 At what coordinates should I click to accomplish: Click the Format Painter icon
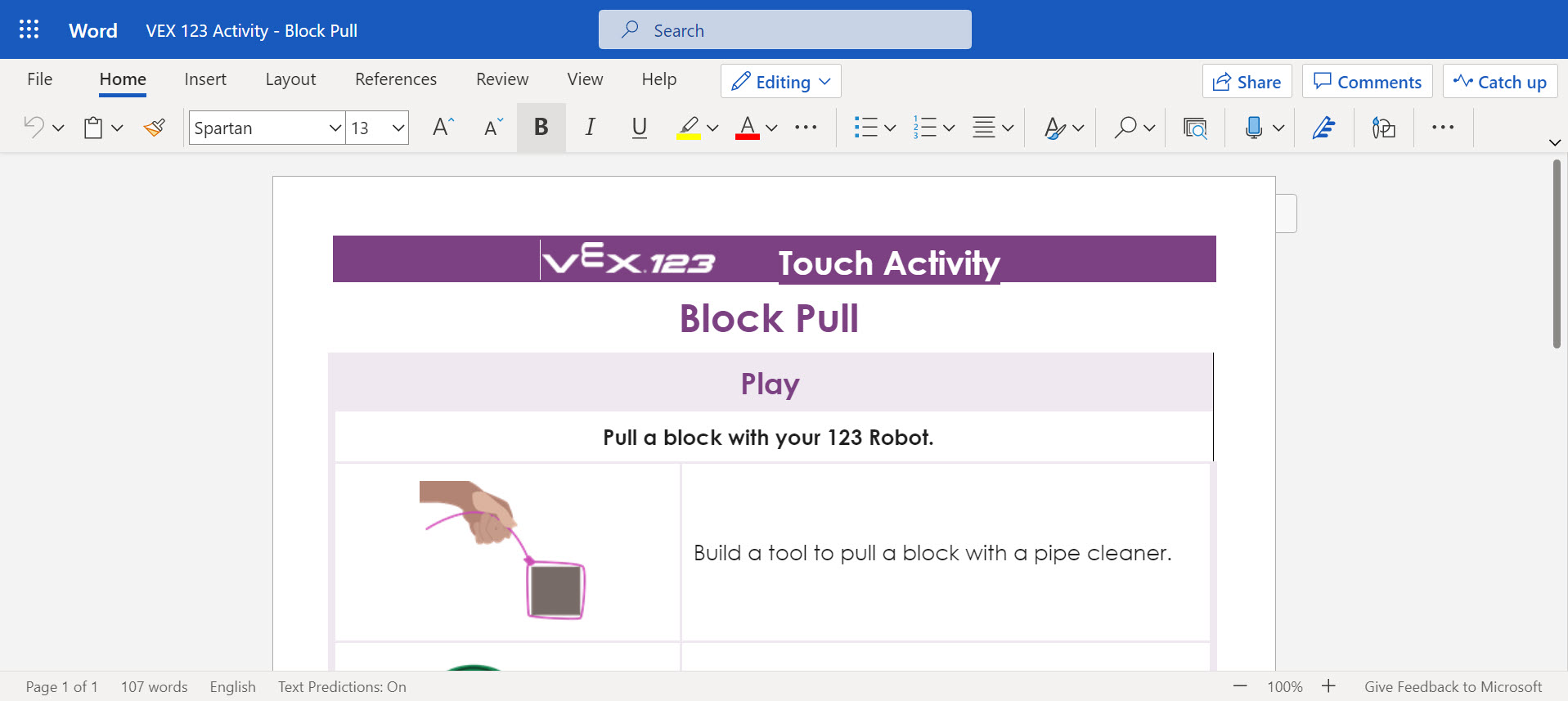tap(154, 128)
